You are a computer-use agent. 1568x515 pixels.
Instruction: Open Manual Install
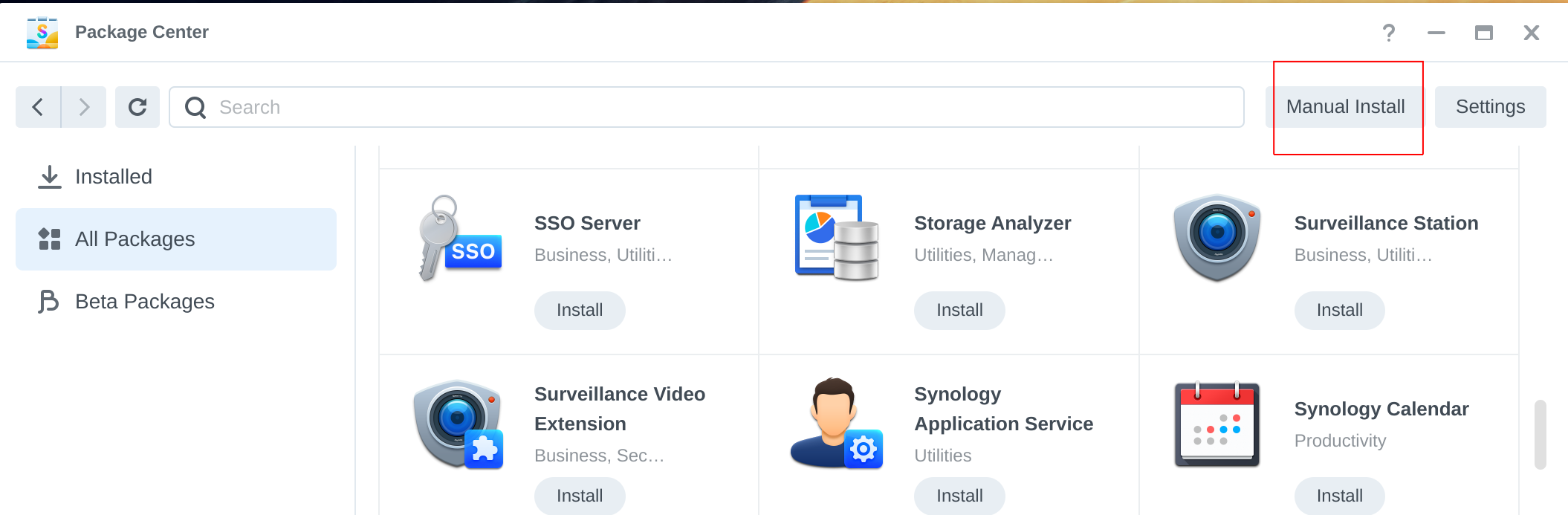(x=1345, y=107)
